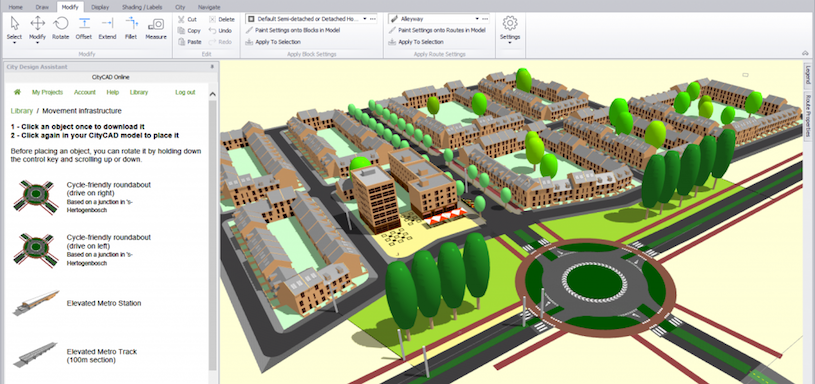815x384 pixels.
Task: Apply route settings To Selection
Action: (416, 42)
